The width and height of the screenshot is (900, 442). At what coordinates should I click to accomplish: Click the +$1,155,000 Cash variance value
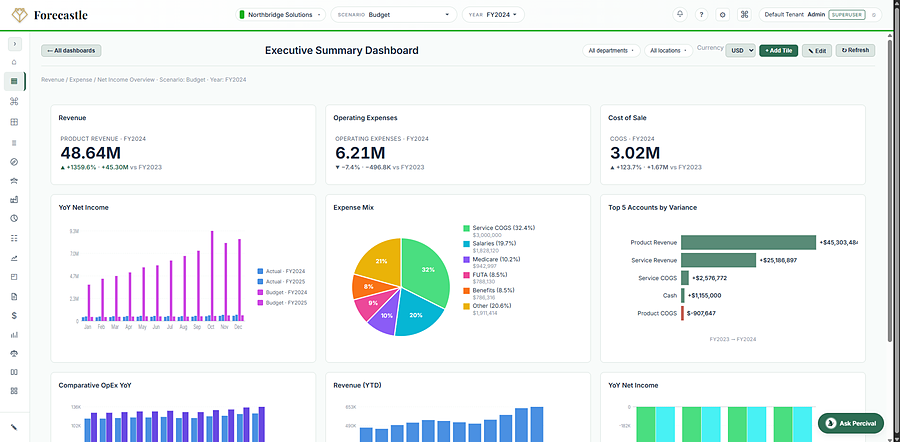[705, 296]
